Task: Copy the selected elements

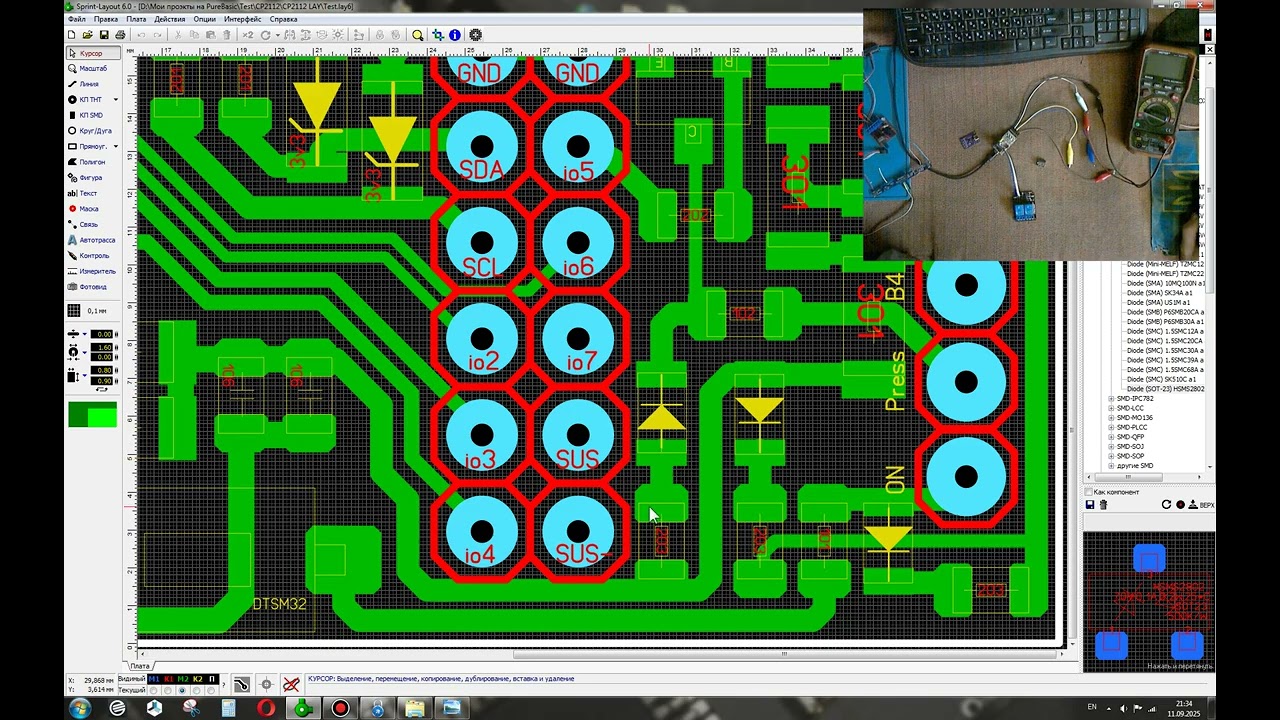Action: tap(194, 35)
